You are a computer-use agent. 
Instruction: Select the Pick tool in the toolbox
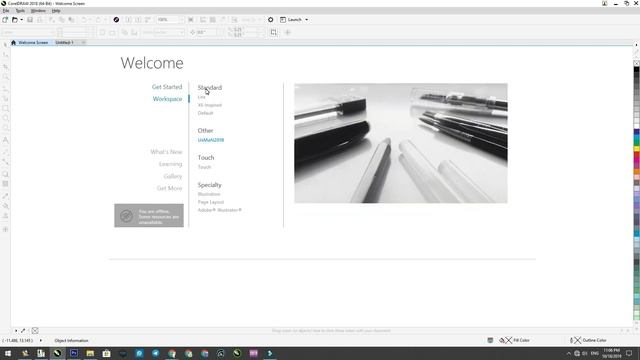coord(5,45)
